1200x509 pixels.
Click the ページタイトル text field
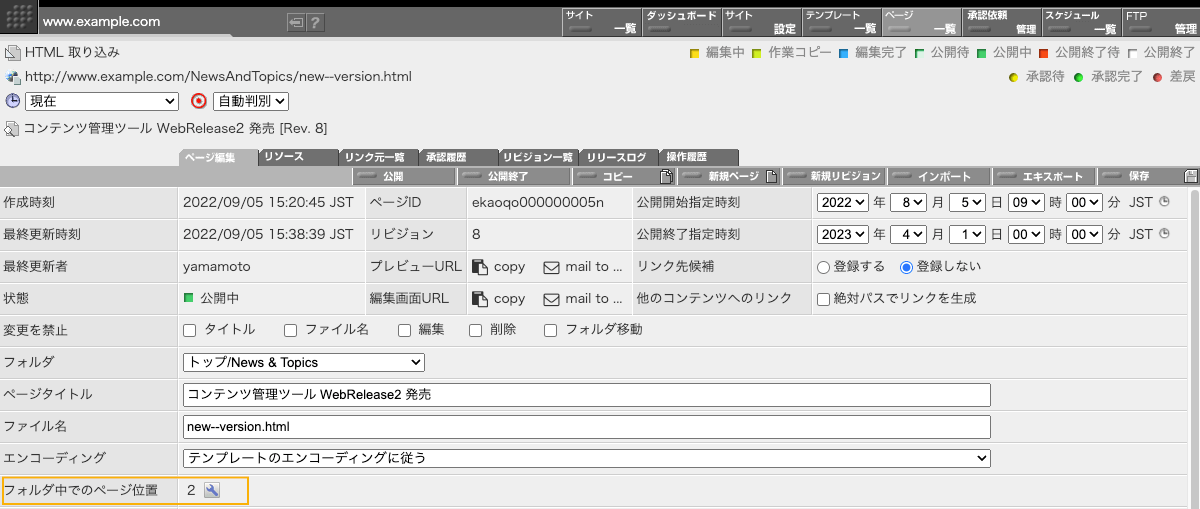(587, 394)
